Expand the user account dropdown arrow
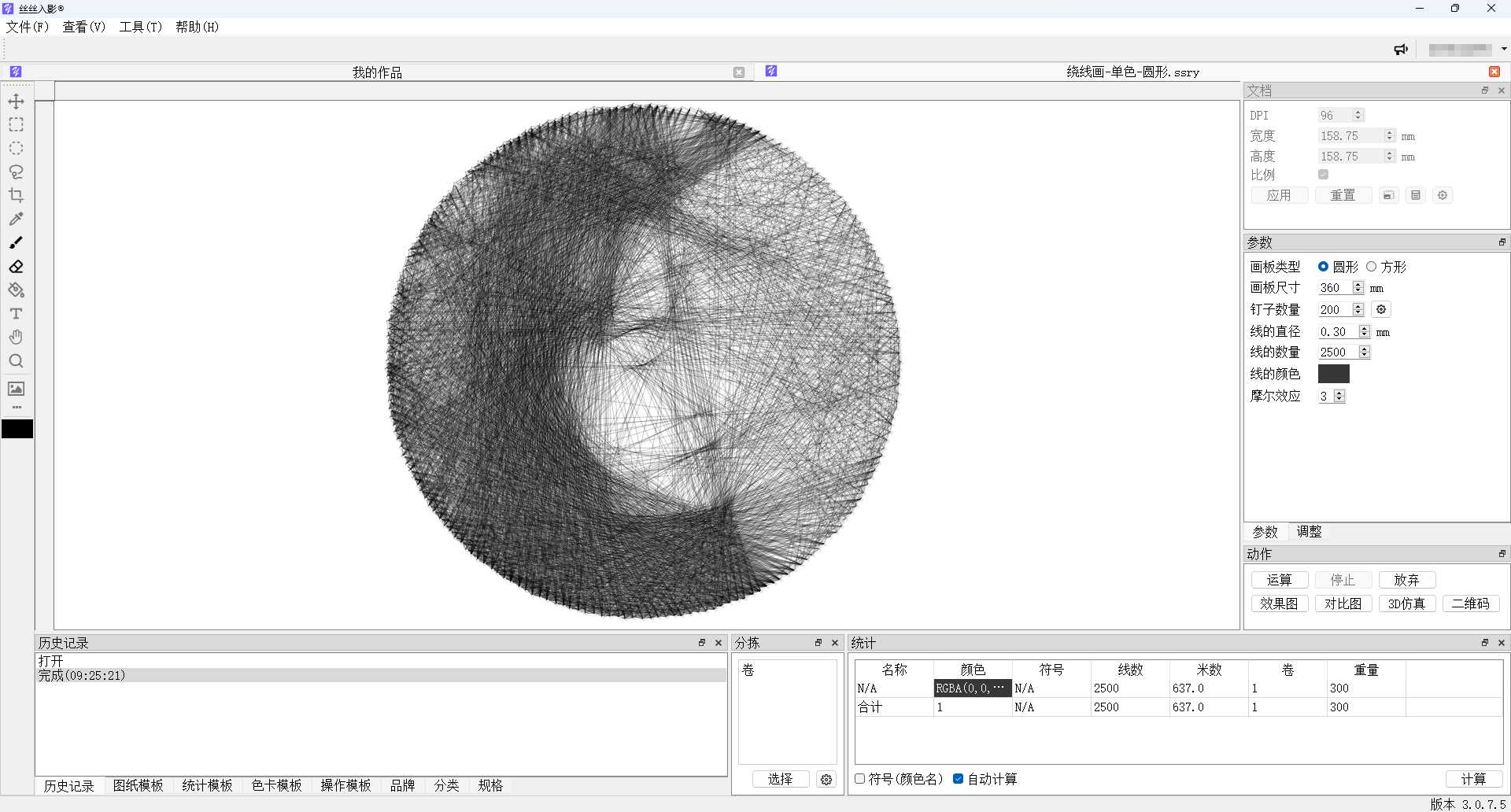 [1504, 49]
